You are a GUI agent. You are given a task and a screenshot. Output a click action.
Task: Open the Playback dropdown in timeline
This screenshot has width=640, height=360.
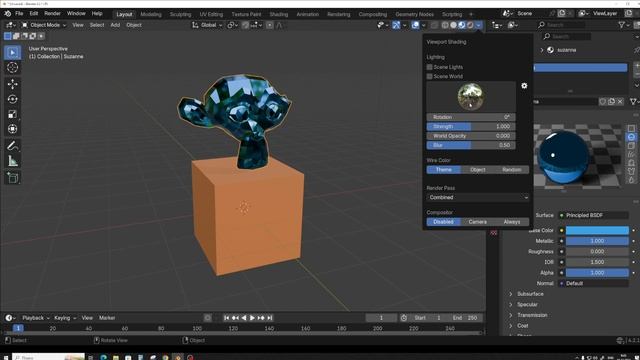tap(36, 318)
